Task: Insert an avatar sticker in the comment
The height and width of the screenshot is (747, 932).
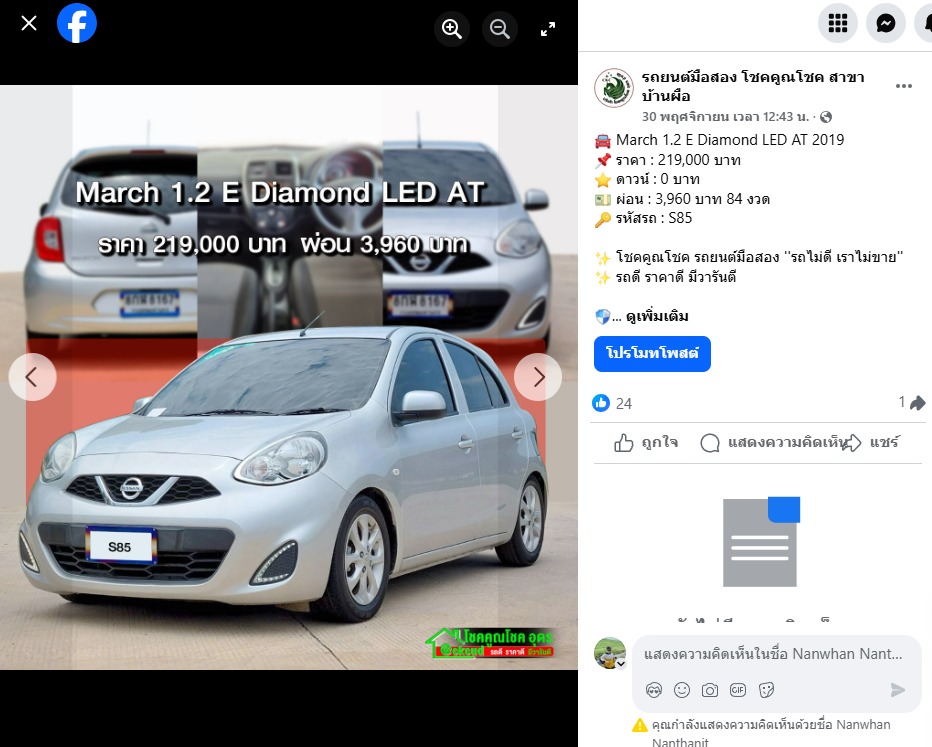Action: [654, 690]
